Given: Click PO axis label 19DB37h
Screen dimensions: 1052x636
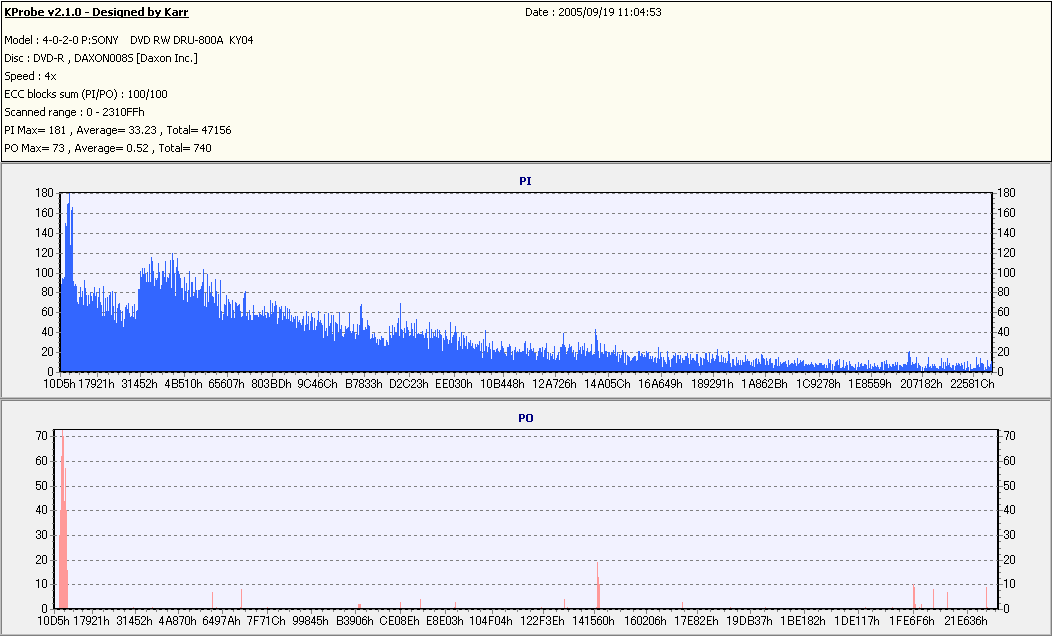Looking at the screenshot, I should [749, 621].
